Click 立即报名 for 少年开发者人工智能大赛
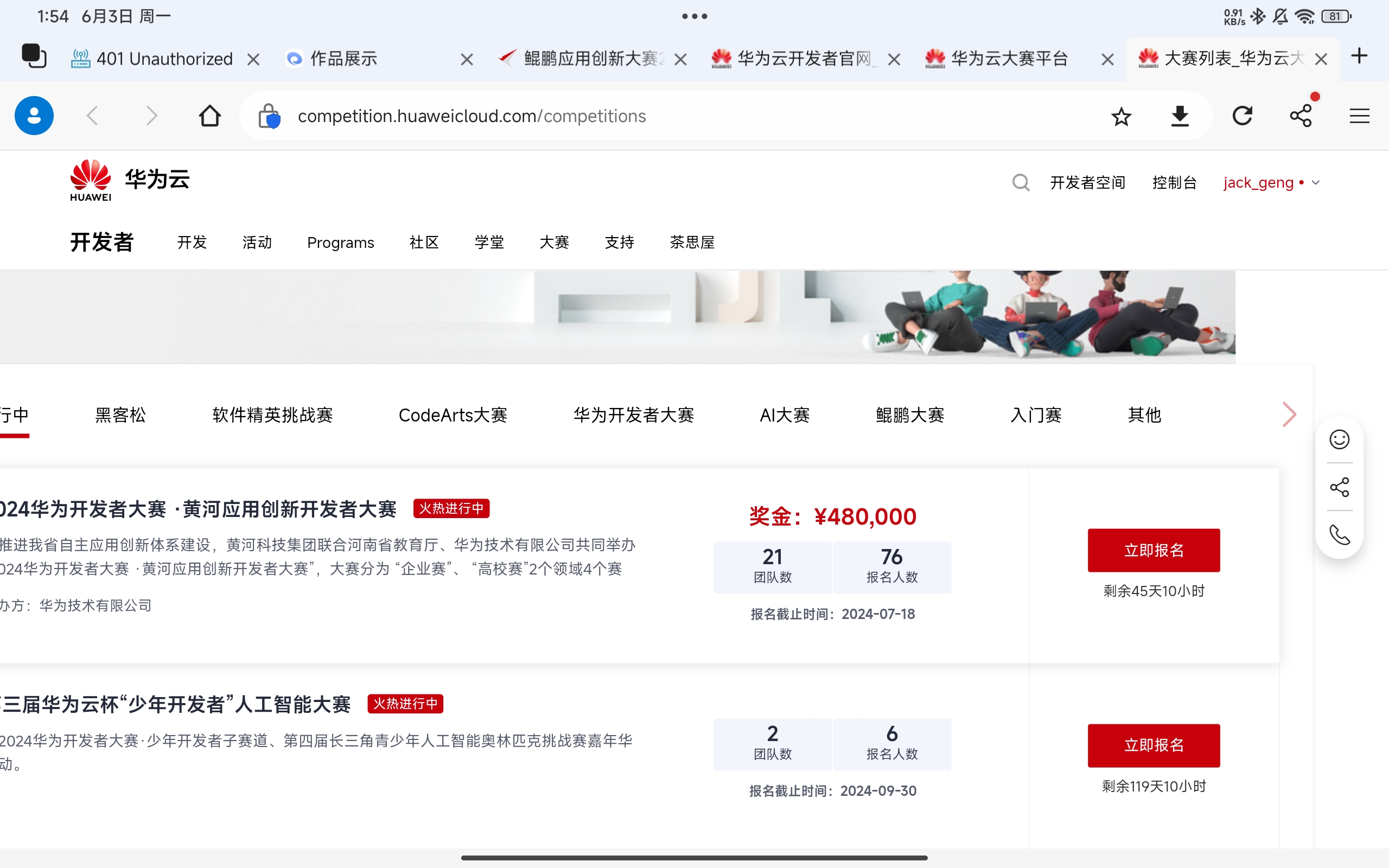Image resolution: width=1389 pixels, height=868 pixels. click(1154, 745)
